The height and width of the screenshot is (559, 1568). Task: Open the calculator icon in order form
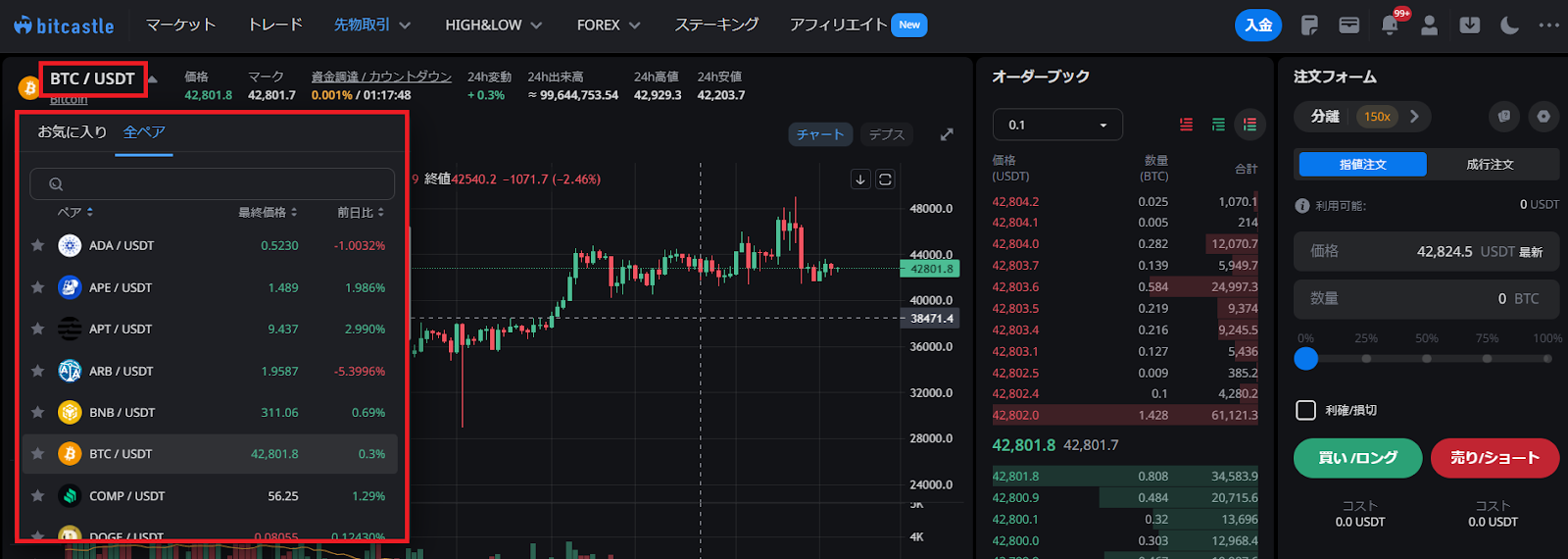(1504, 116)
